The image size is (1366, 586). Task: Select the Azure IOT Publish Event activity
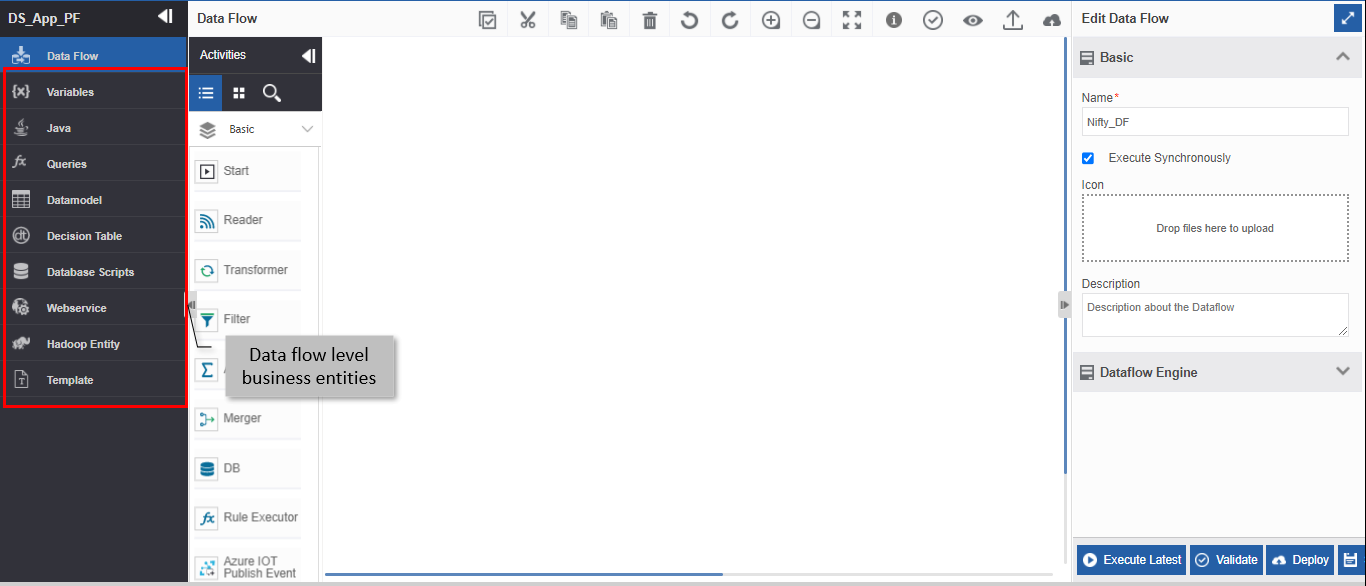click(x=247, y=566)
